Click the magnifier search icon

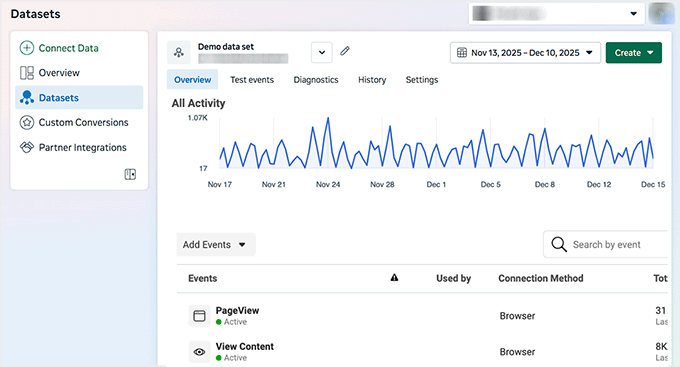tap(559, 245)
